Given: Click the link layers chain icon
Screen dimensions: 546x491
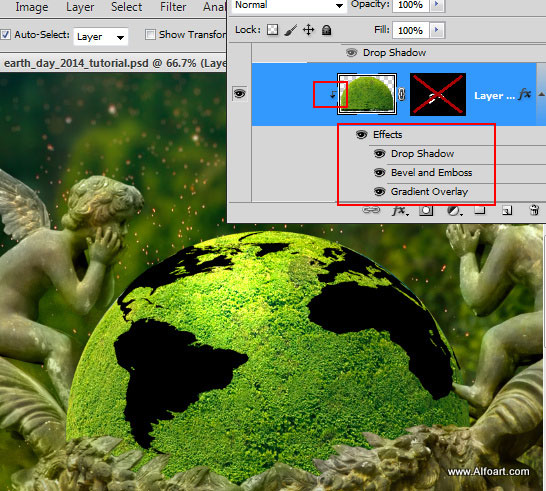Looking at the screenshot, I should pos(371,210).
